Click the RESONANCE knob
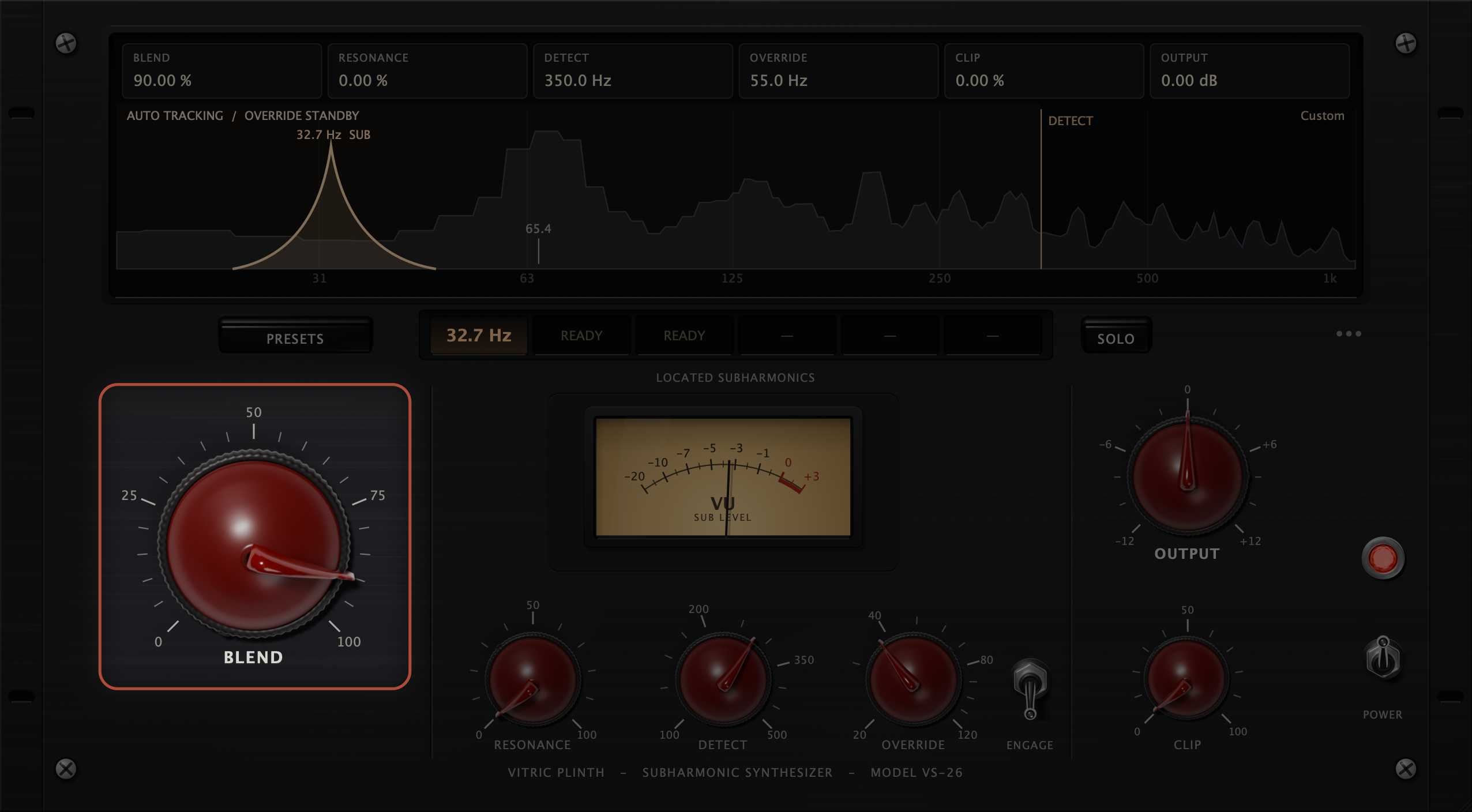The image size is (1472, 812). 532,679
